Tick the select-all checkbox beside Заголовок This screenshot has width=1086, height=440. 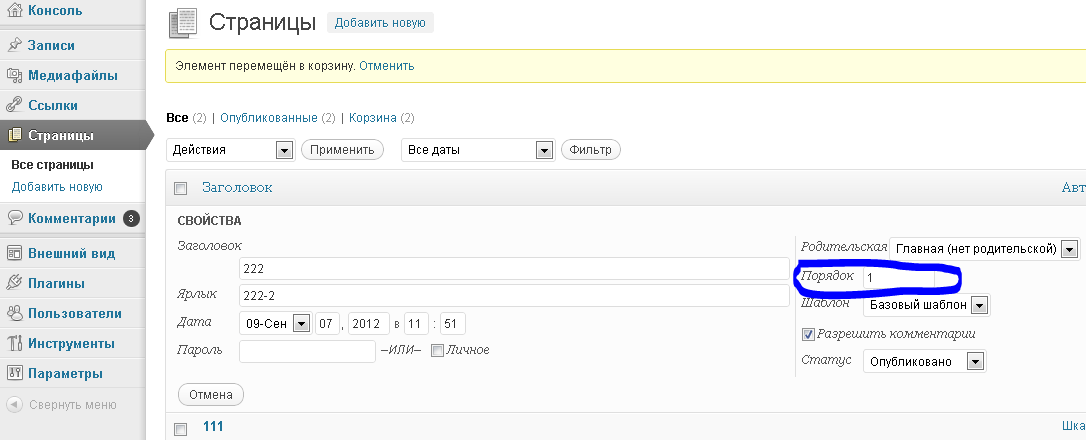pos(181,188)
